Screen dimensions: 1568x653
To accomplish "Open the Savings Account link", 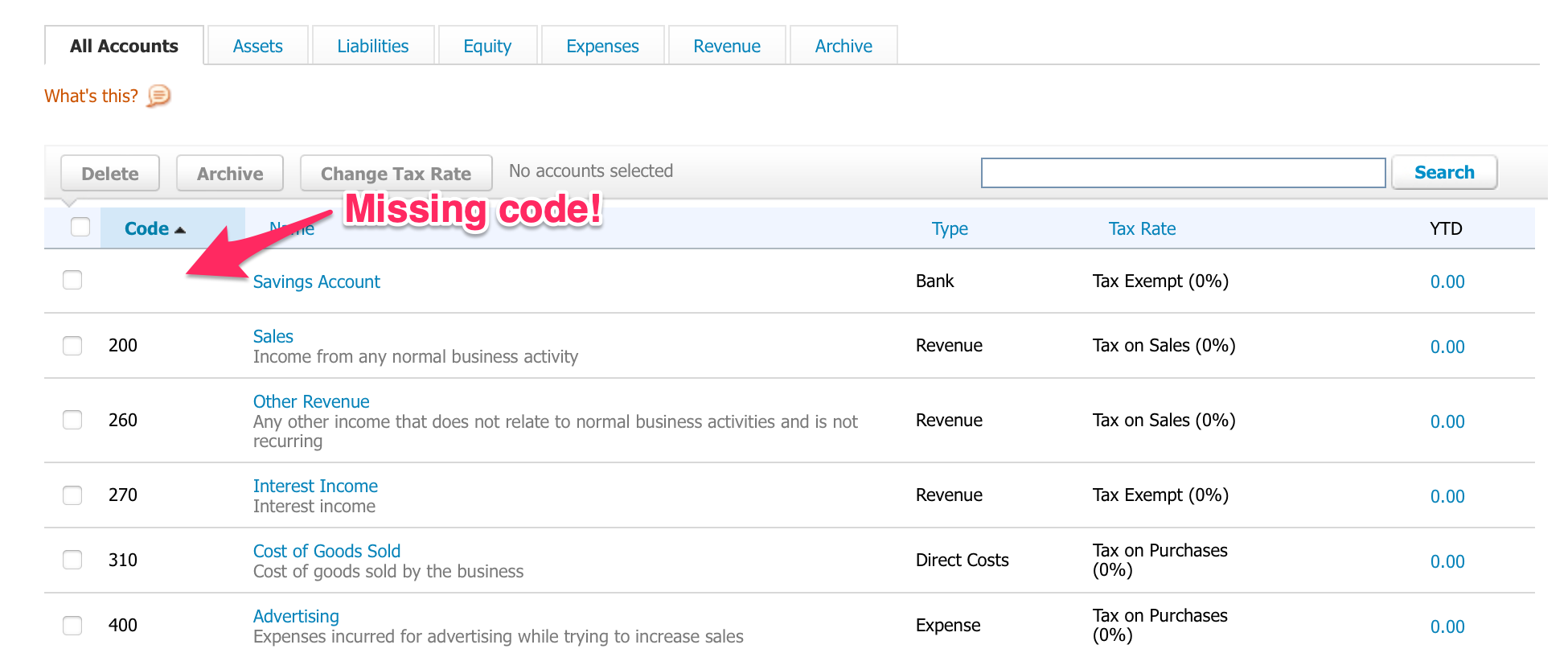I will click(x=316, y=282).
